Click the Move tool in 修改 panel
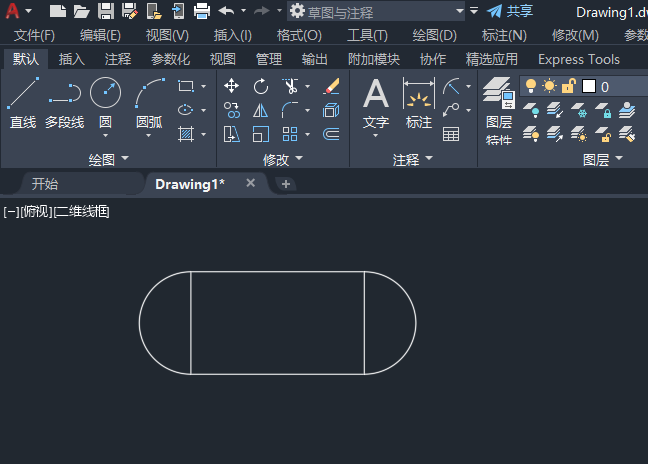Viewport: 648px width, 464px height. (232, 87)
